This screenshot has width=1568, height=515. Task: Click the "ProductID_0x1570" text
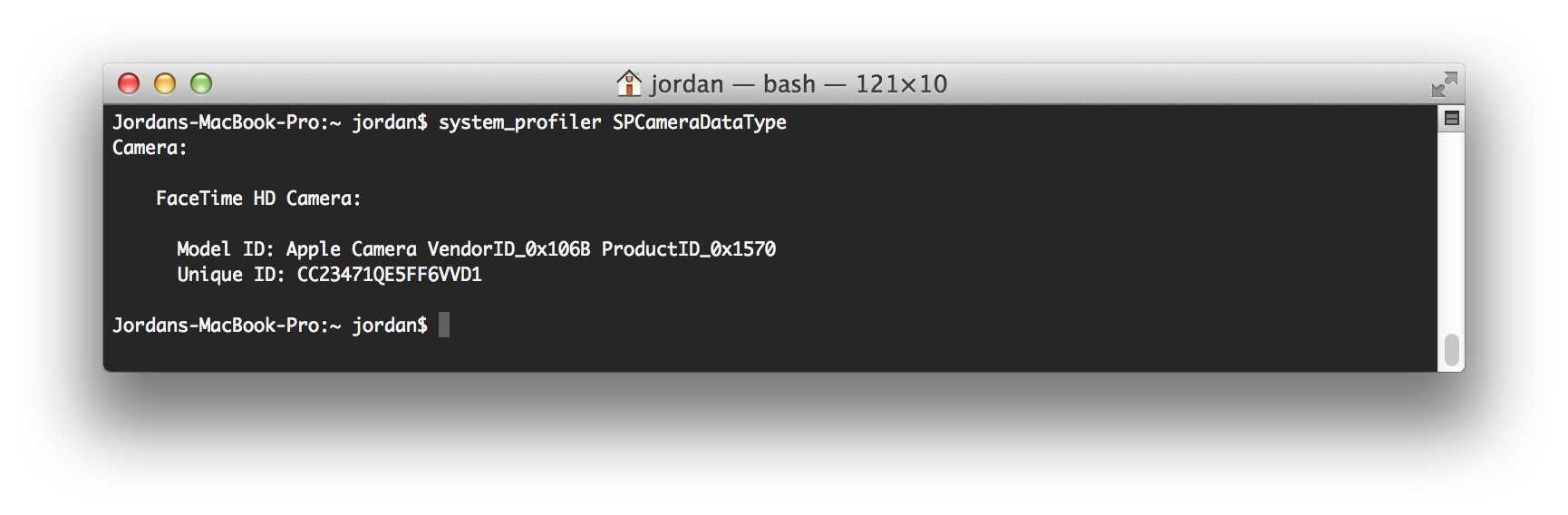coord(688,249)
